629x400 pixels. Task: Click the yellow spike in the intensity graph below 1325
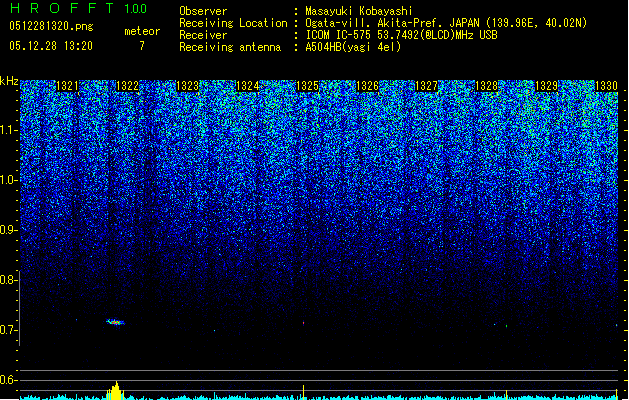[x=303, y=392]
